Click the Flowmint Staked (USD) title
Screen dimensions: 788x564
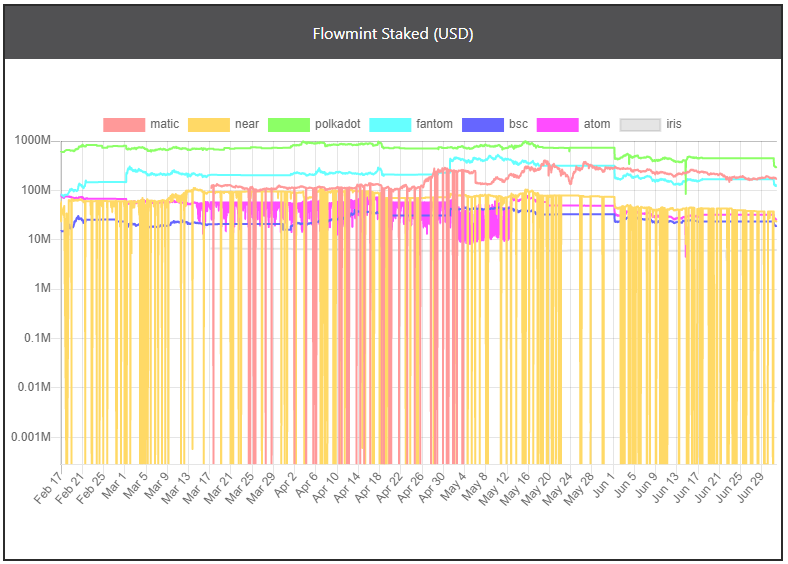(x=393, y=34)
